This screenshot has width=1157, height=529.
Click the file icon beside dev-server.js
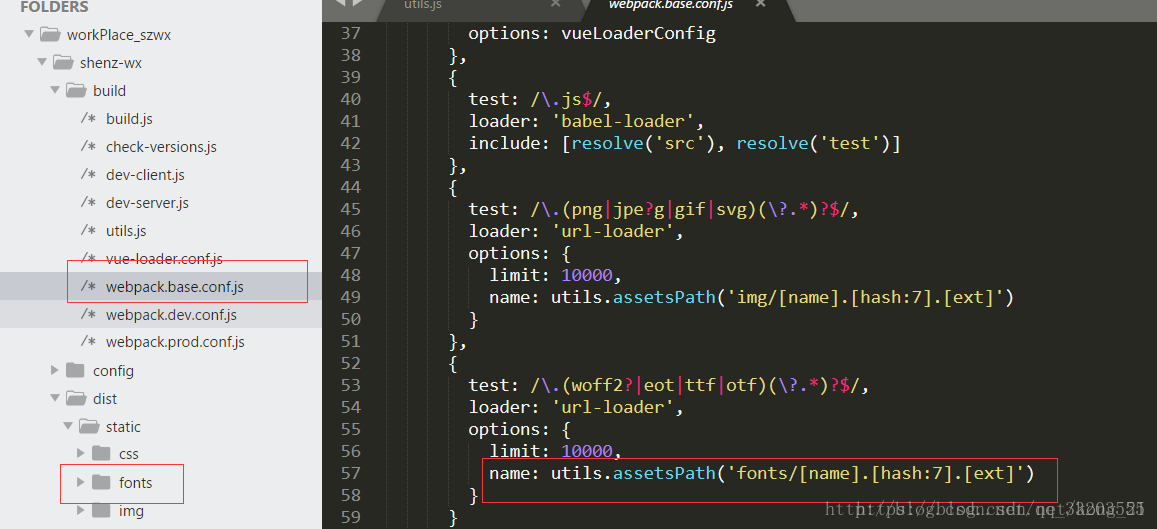click(89, 203)
